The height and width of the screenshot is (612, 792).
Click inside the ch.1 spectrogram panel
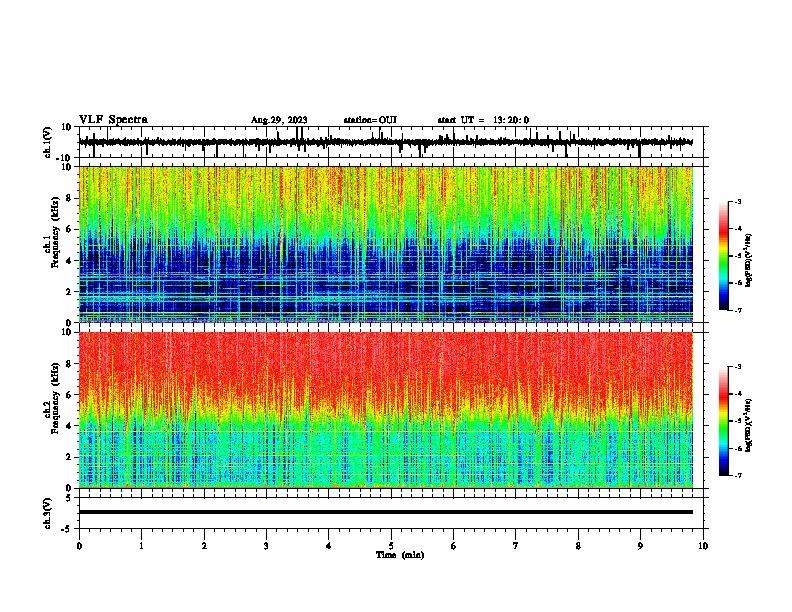tap(385, 244)
